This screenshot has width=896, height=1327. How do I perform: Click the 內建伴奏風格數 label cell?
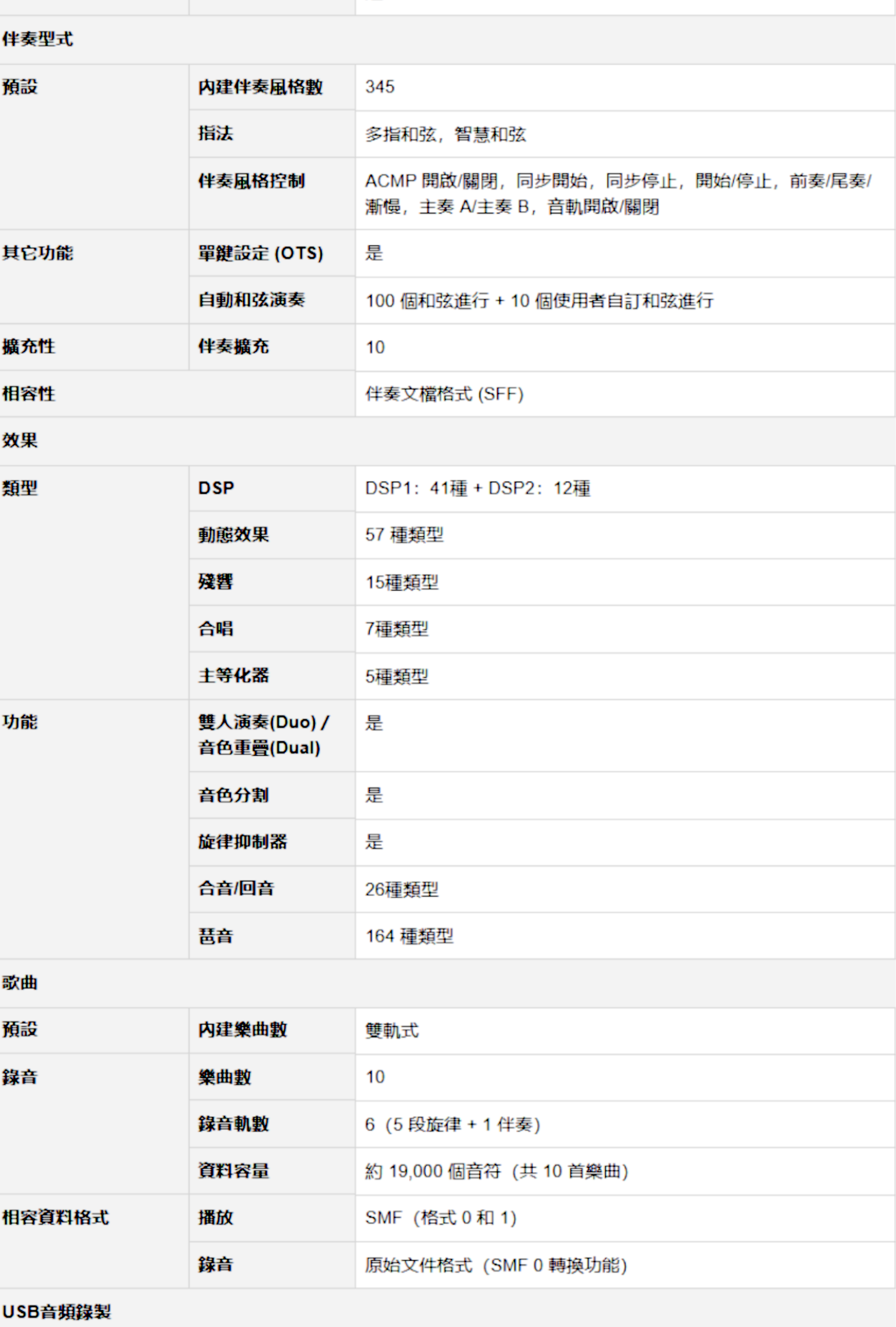(260, 87)
